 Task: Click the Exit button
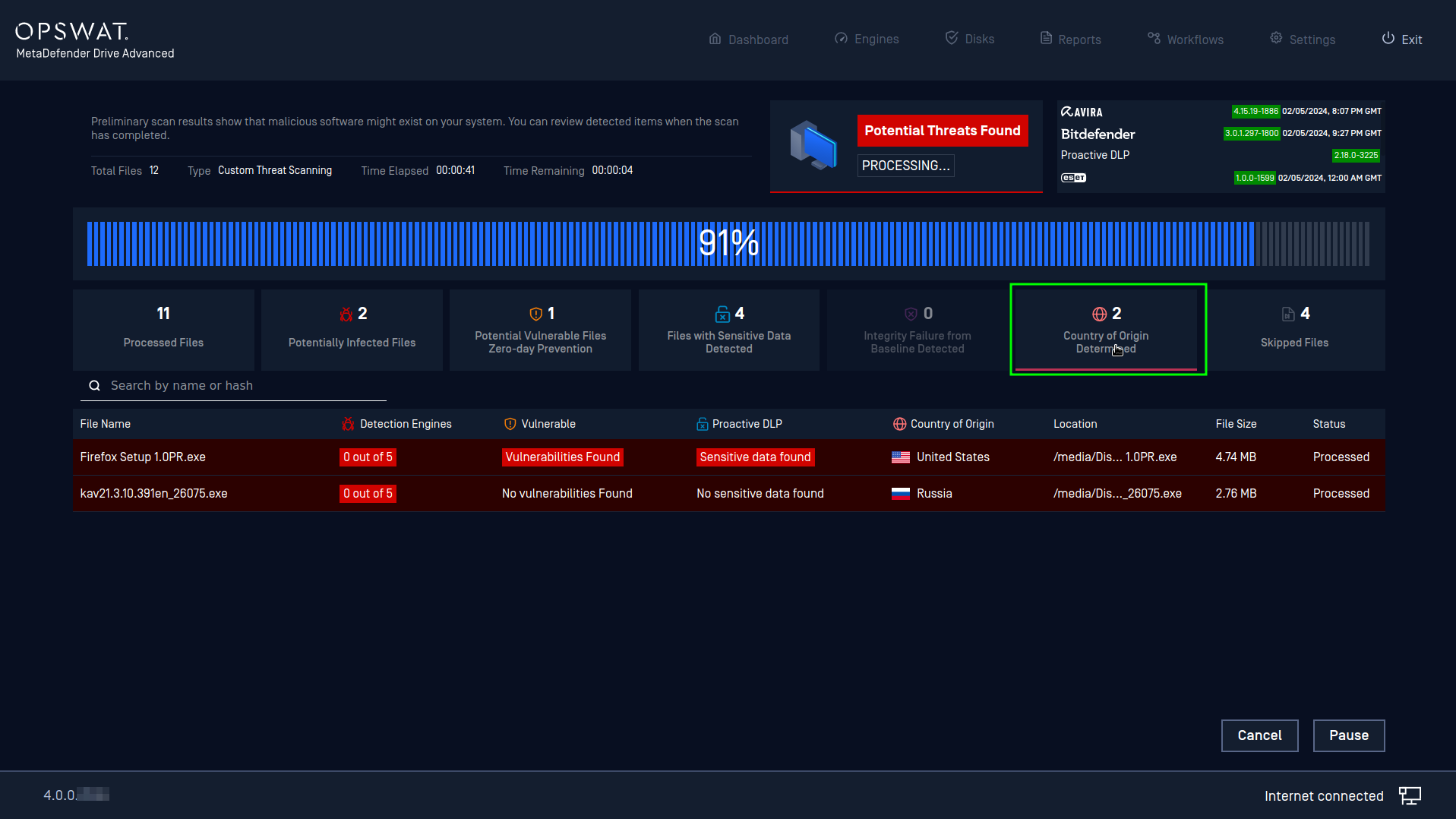[1402, 40]
